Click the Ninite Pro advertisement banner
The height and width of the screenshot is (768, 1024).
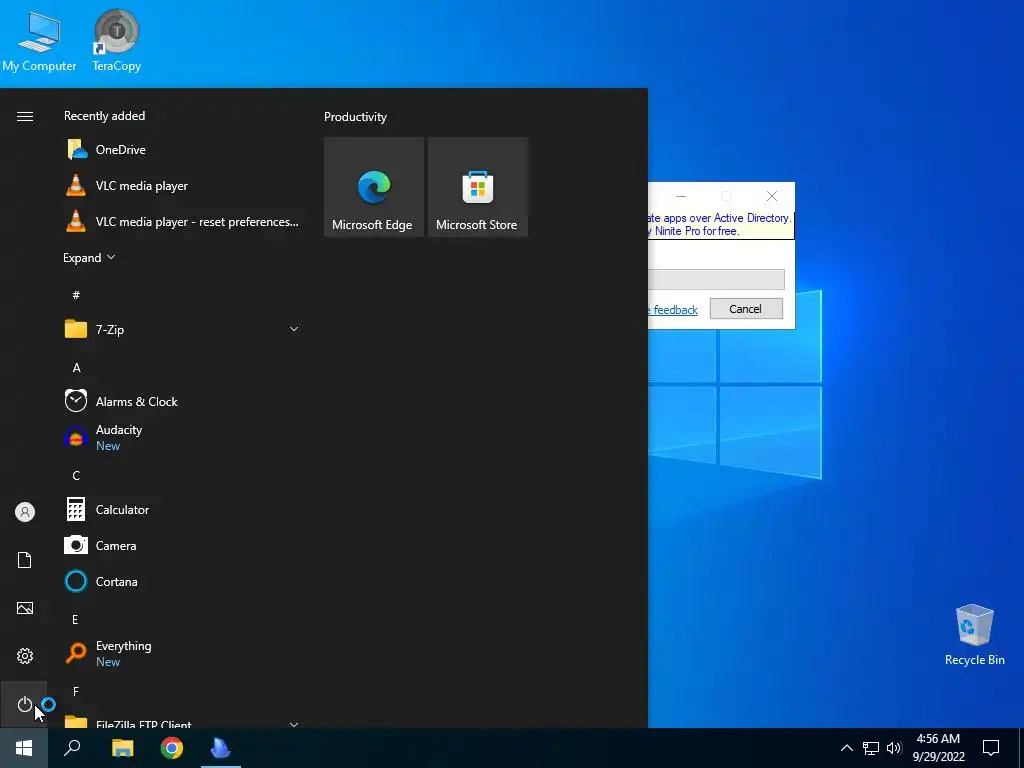click(x=720, y=225)
